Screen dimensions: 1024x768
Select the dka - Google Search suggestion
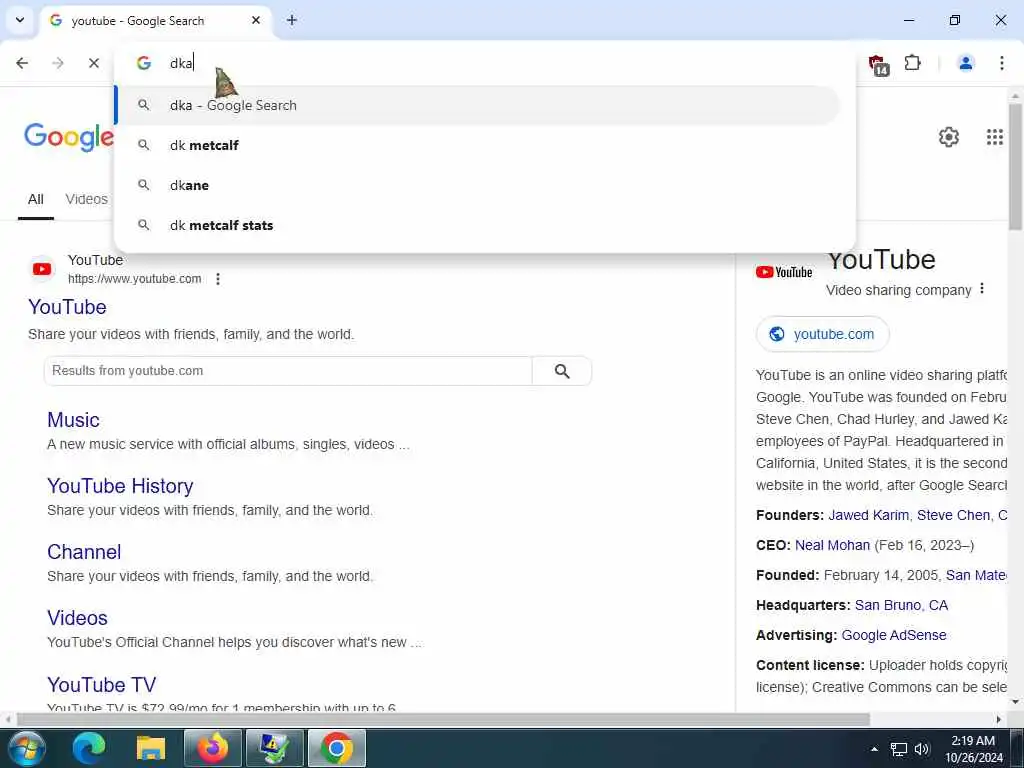point(478,105)
